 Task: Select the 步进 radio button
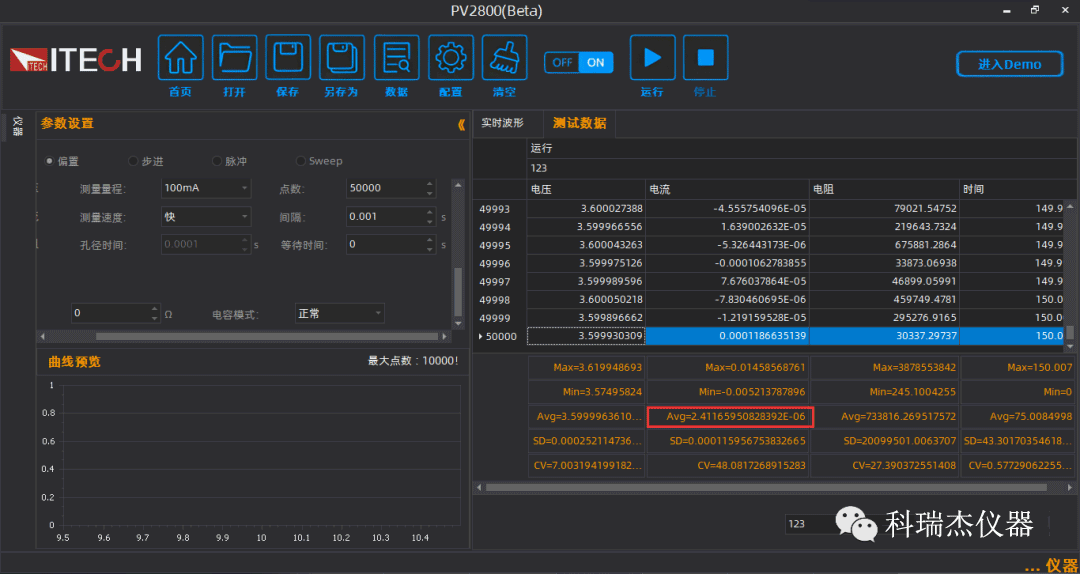(x=133, y=161)
